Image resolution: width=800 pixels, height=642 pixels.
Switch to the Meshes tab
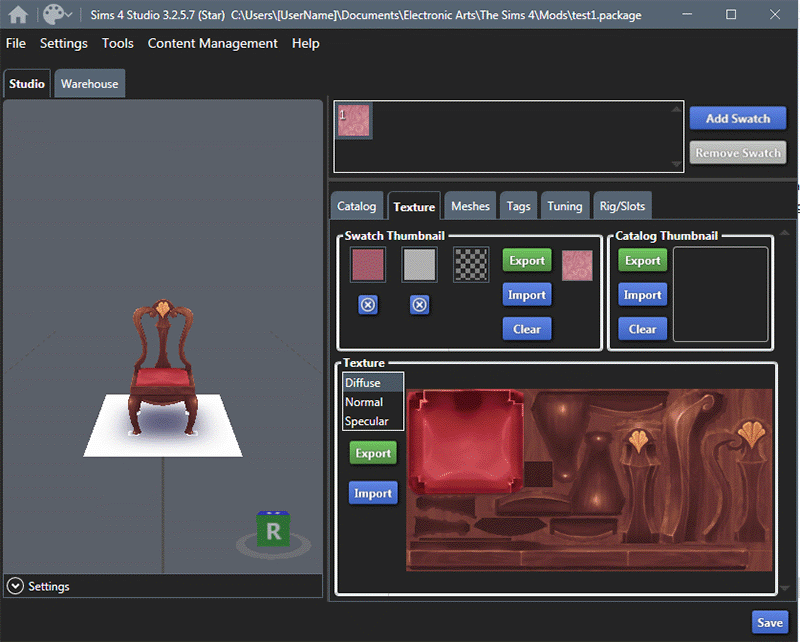click(x=470, y=206)
